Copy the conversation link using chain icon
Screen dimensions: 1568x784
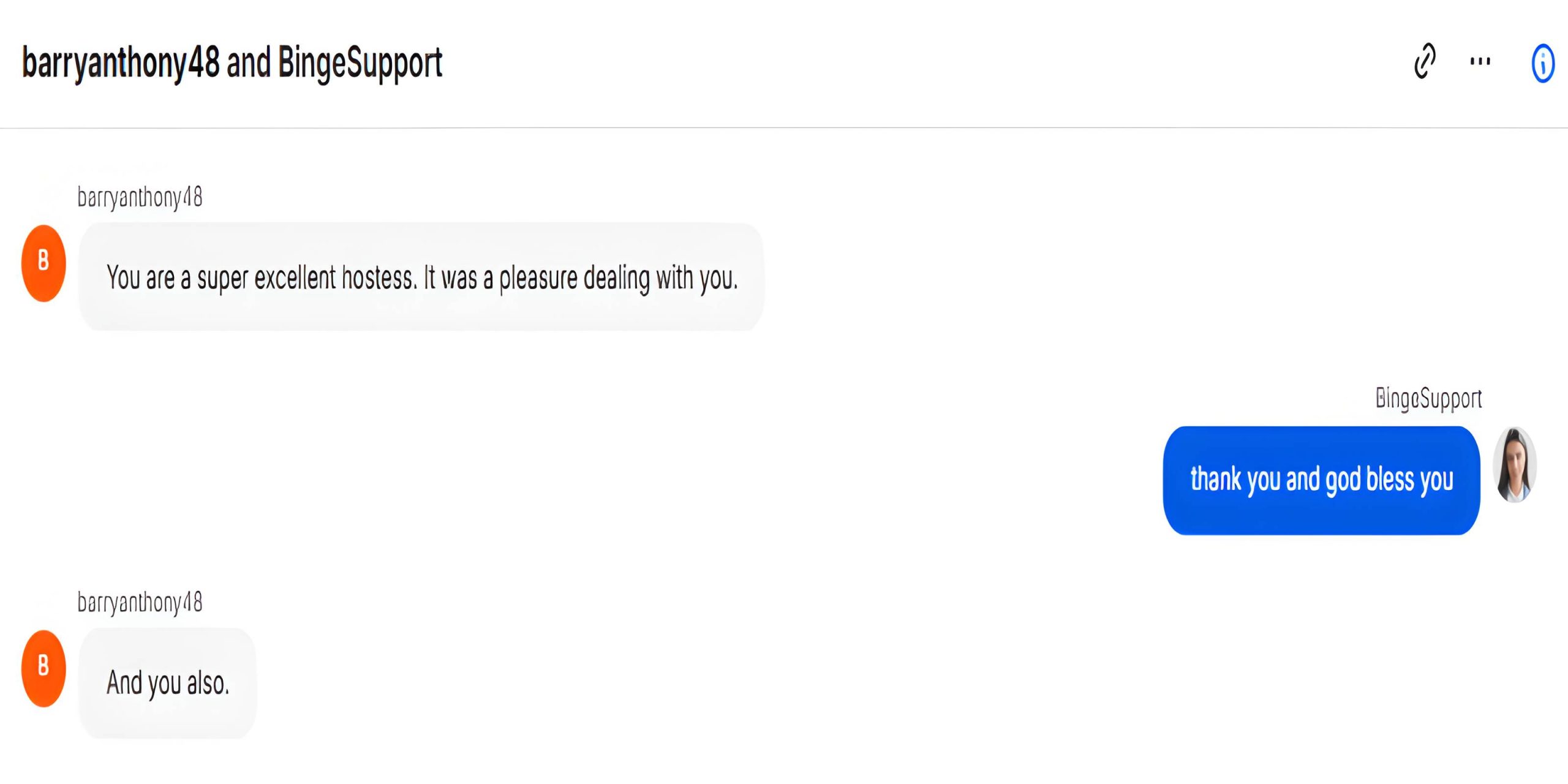1425,61
